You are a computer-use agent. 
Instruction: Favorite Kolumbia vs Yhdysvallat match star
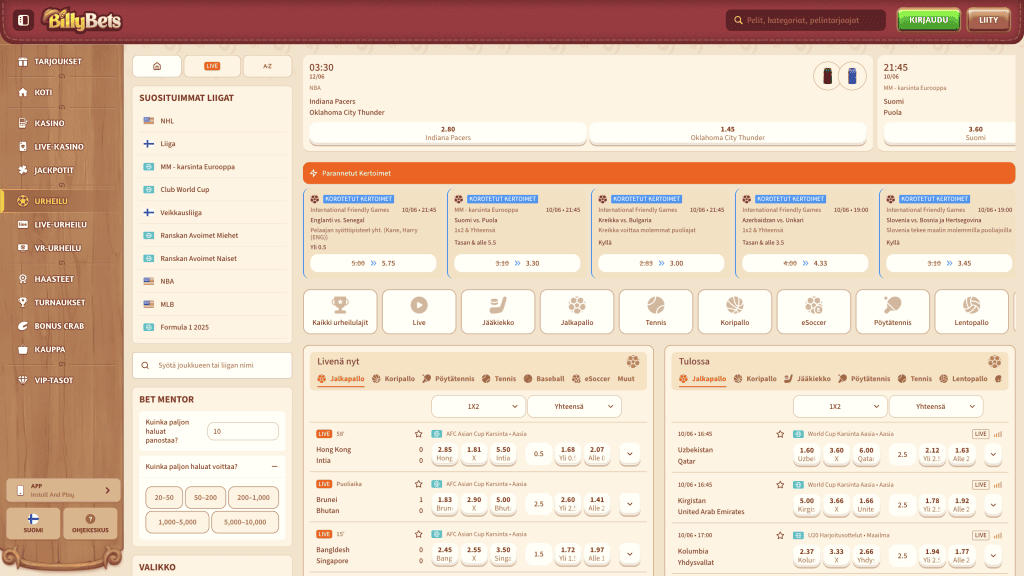[780, 535]
